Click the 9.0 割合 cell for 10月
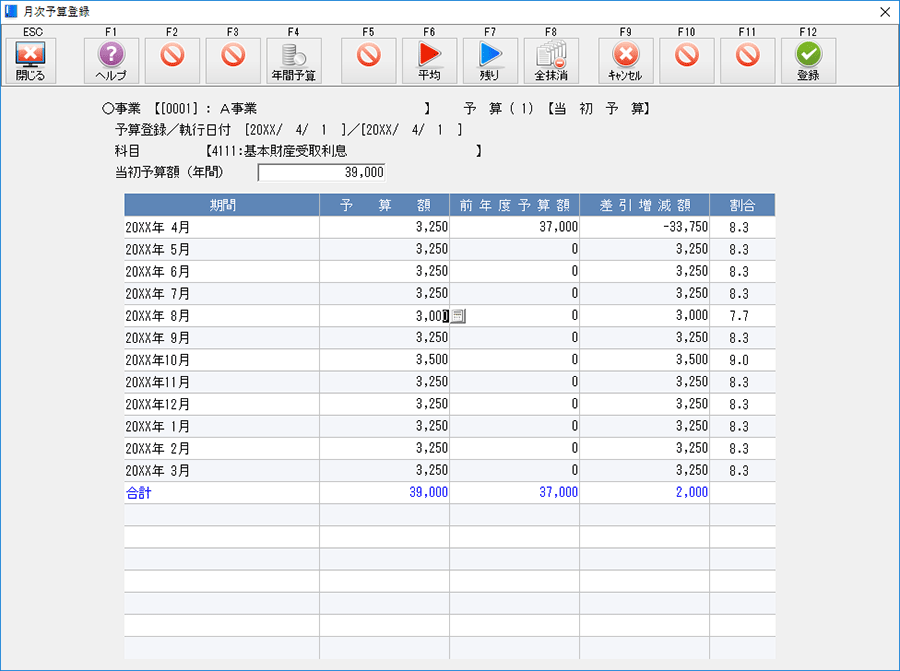900x671 pixels. tap(742, 360)
